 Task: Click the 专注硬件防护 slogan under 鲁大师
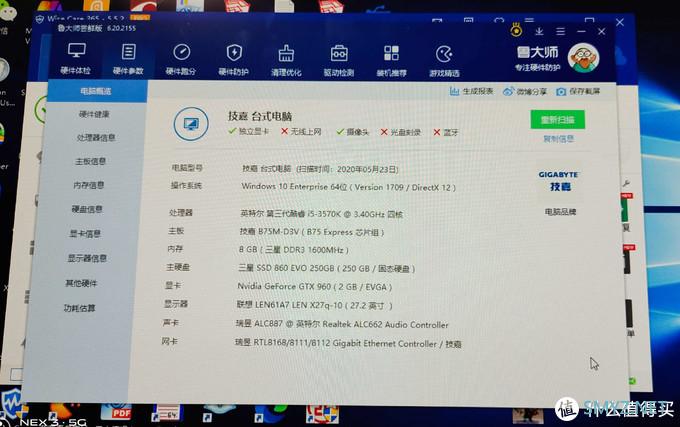pos(537,68)
